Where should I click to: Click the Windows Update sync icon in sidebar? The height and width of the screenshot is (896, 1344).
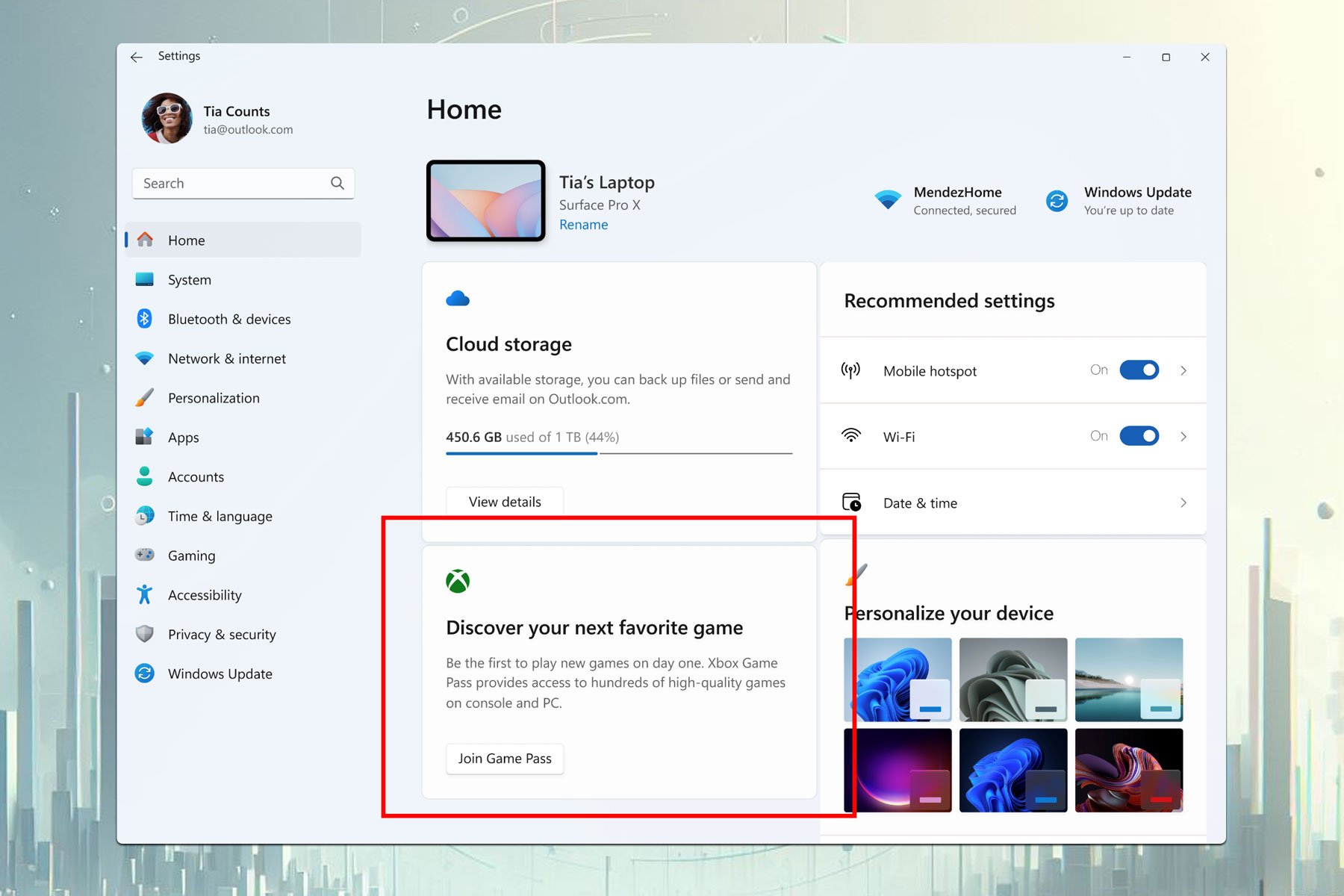145,673
